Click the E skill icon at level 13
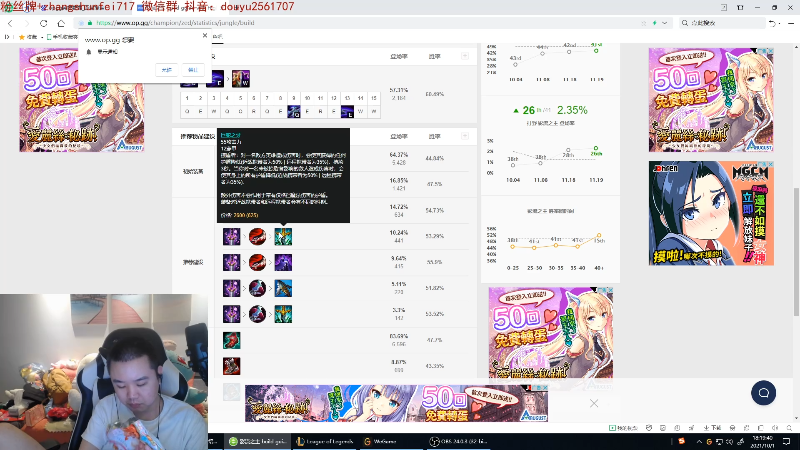This screenshot has width=800, height=450. coord(347,111)
